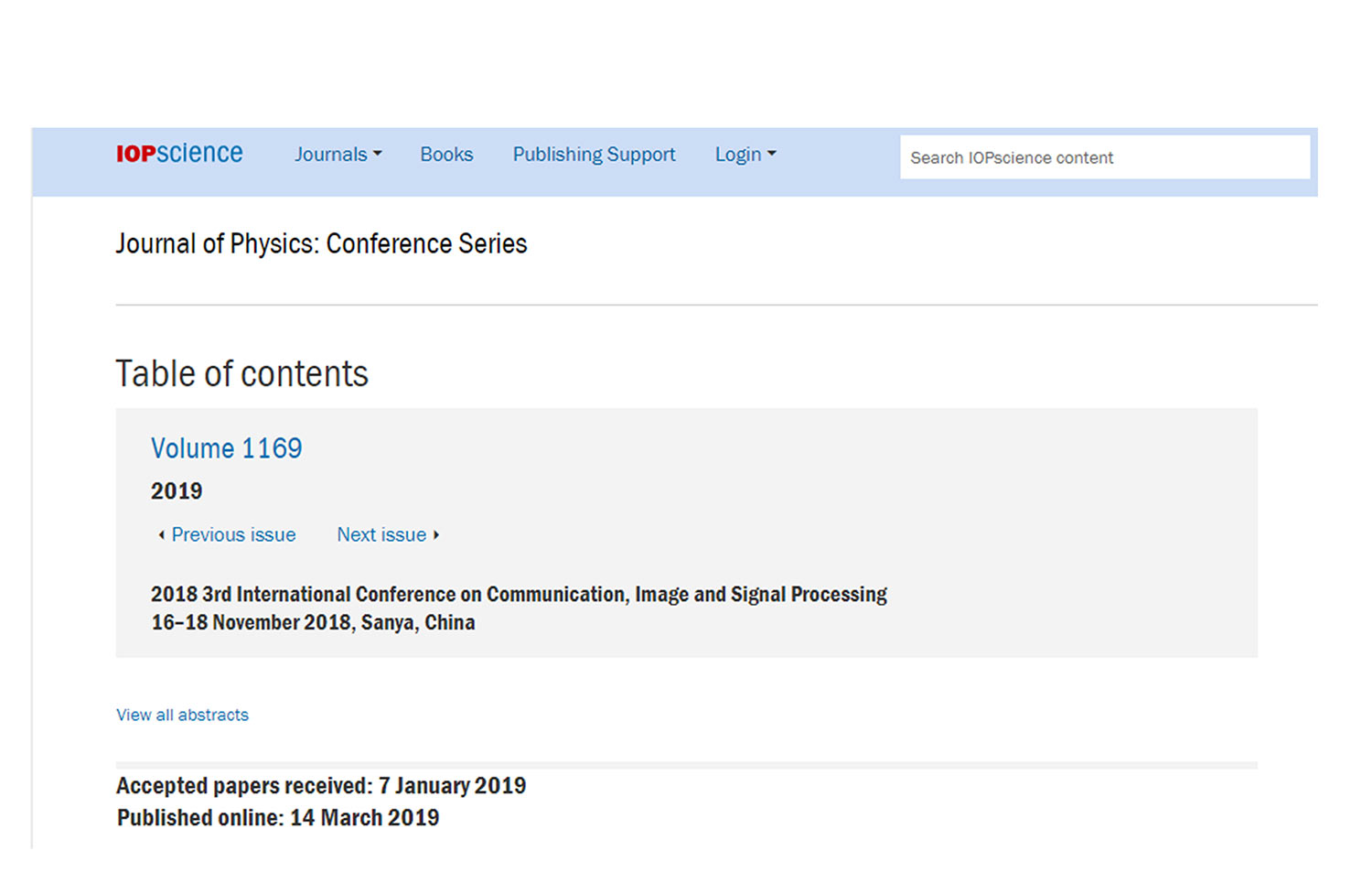The height and width of the screenshot is (883, 1372).
Task: Click the Published online date line
Action: 278,818
